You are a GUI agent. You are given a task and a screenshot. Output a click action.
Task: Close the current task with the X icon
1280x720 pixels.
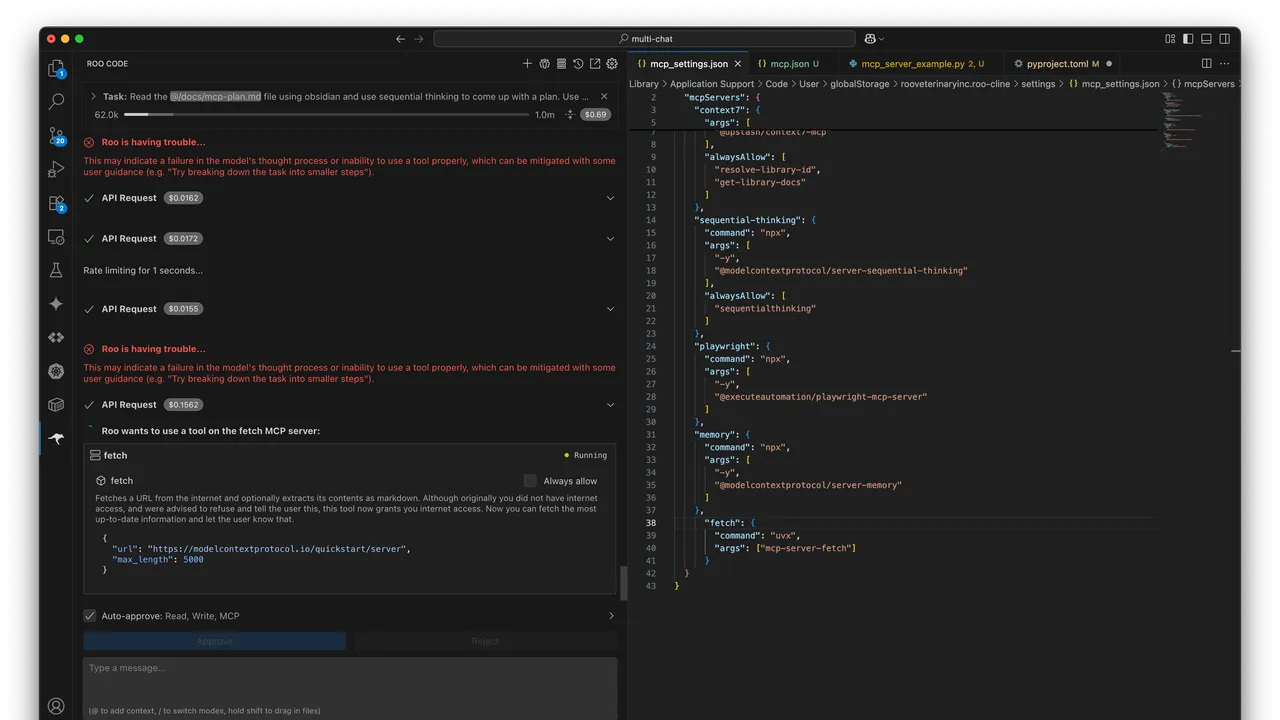[x=604, y=97]
